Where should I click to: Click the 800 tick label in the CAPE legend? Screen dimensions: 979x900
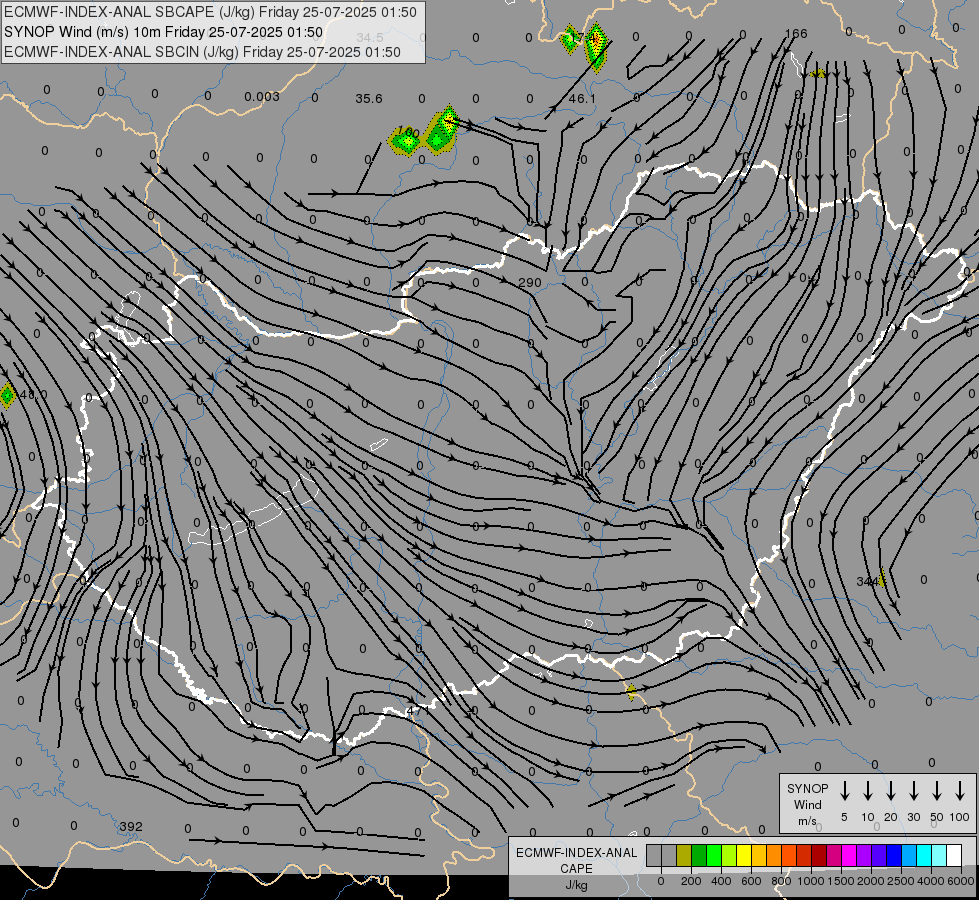[x=781, y=881]
